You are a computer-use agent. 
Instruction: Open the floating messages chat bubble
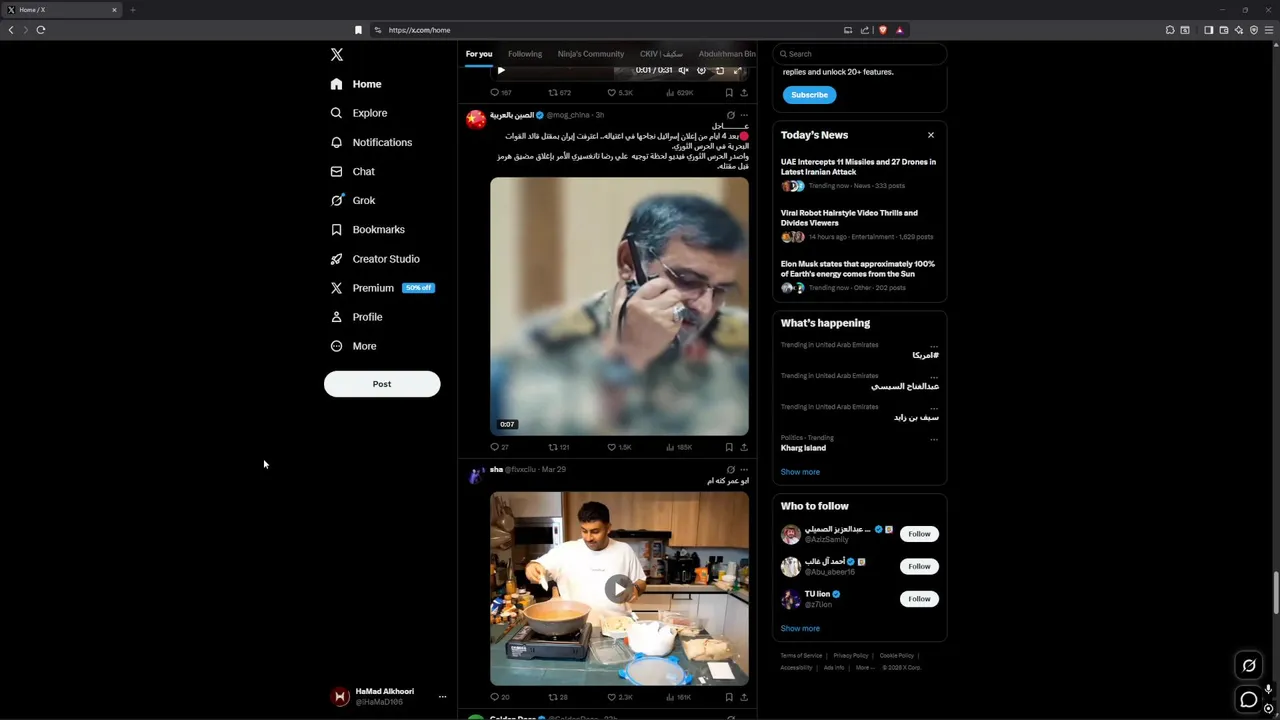(1249, 700)
